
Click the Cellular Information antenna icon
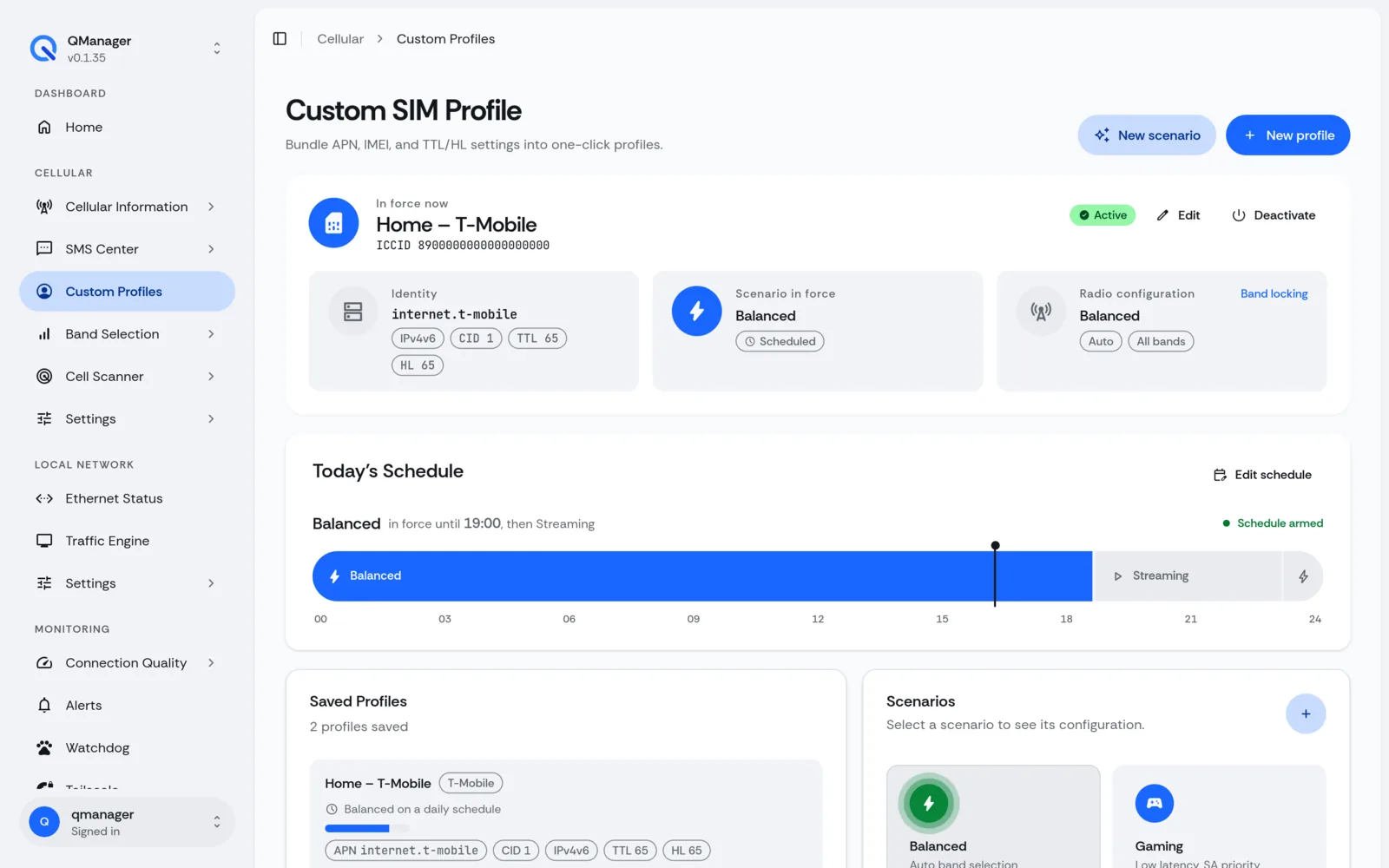click(x=44, y=207)
